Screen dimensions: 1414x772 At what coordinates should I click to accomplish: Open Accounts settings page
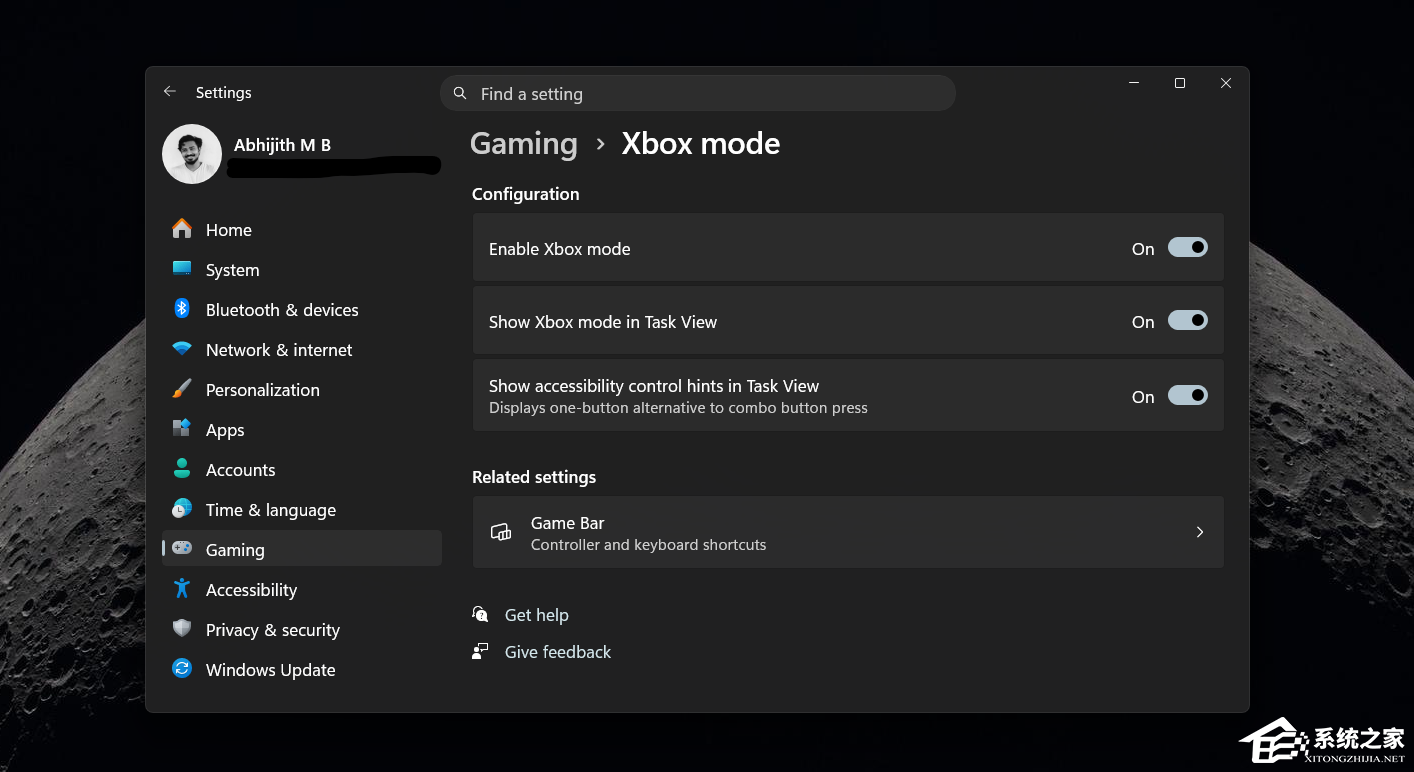(302, 469)
